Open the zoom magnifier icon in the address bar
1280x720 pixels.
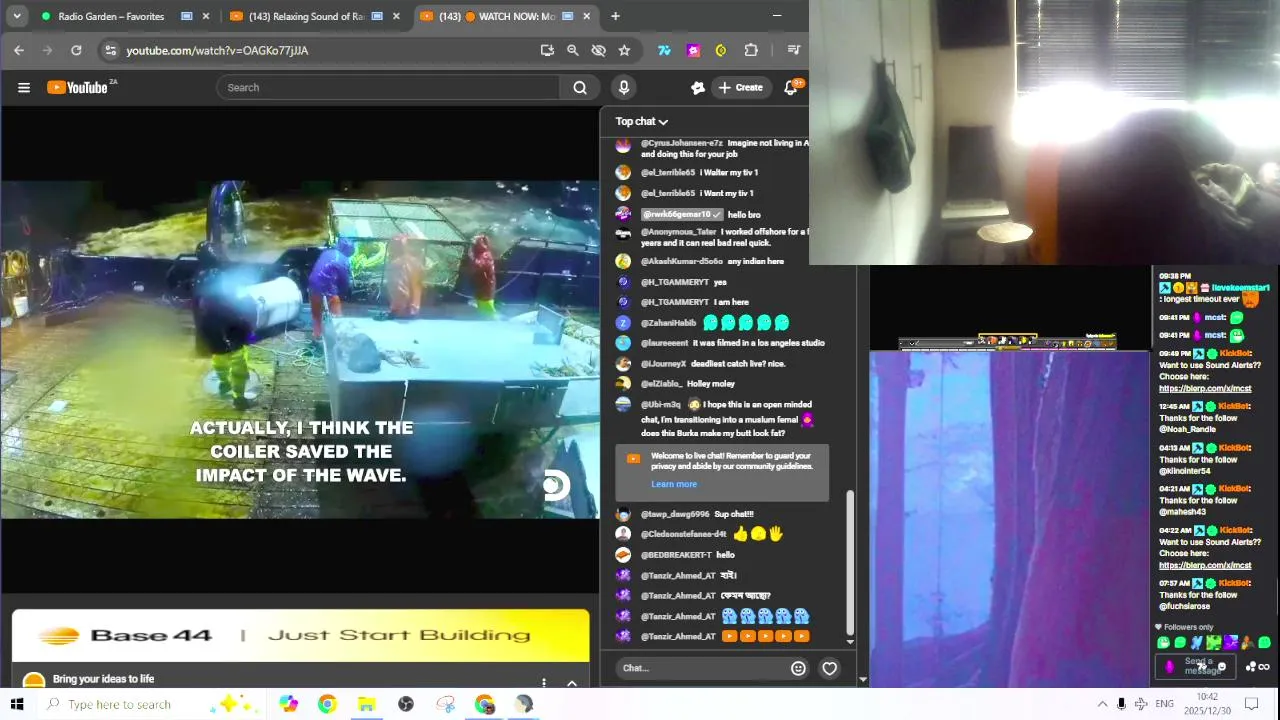click(x=573, y=50)
